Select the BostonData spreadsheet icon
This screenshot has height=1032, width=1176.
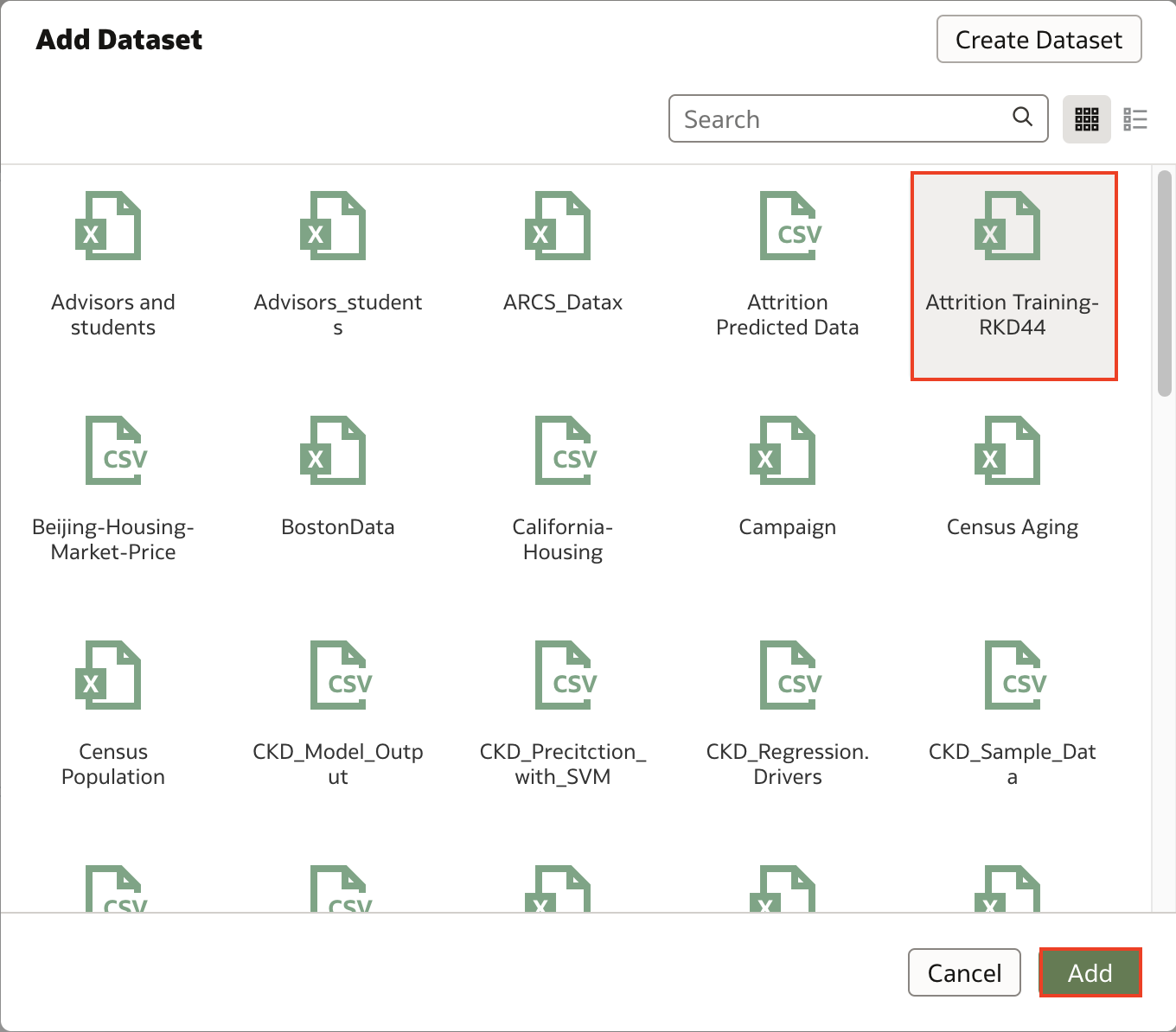click(333, 451)
